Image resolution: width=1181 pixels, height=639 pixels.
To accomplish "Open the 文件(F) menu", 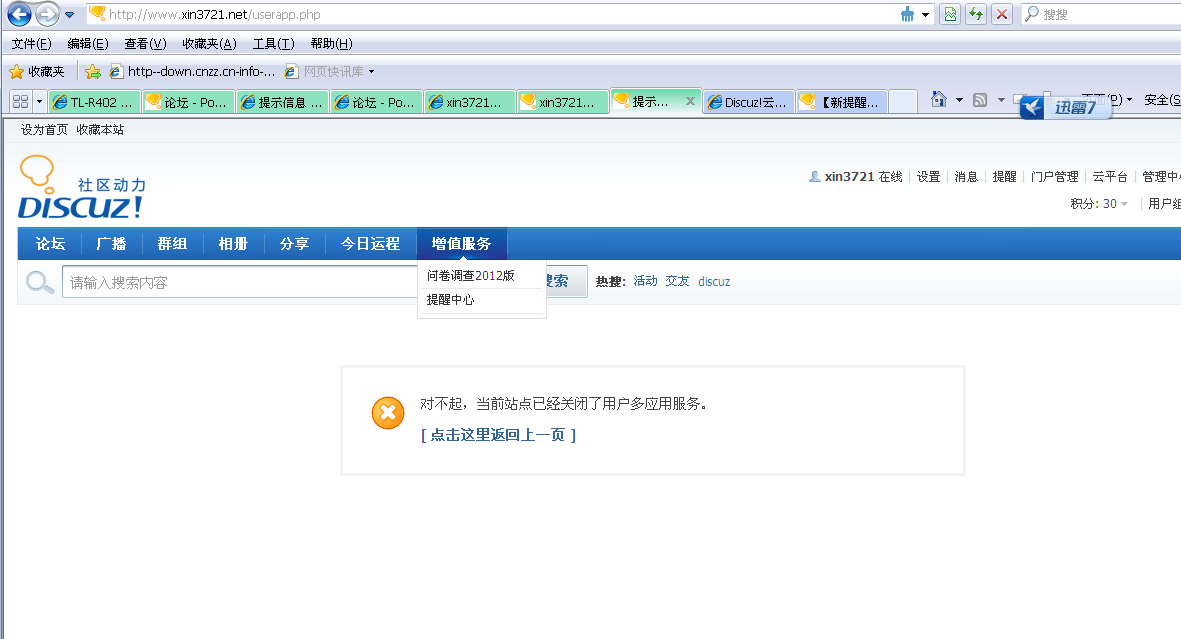I will (32, 44).
